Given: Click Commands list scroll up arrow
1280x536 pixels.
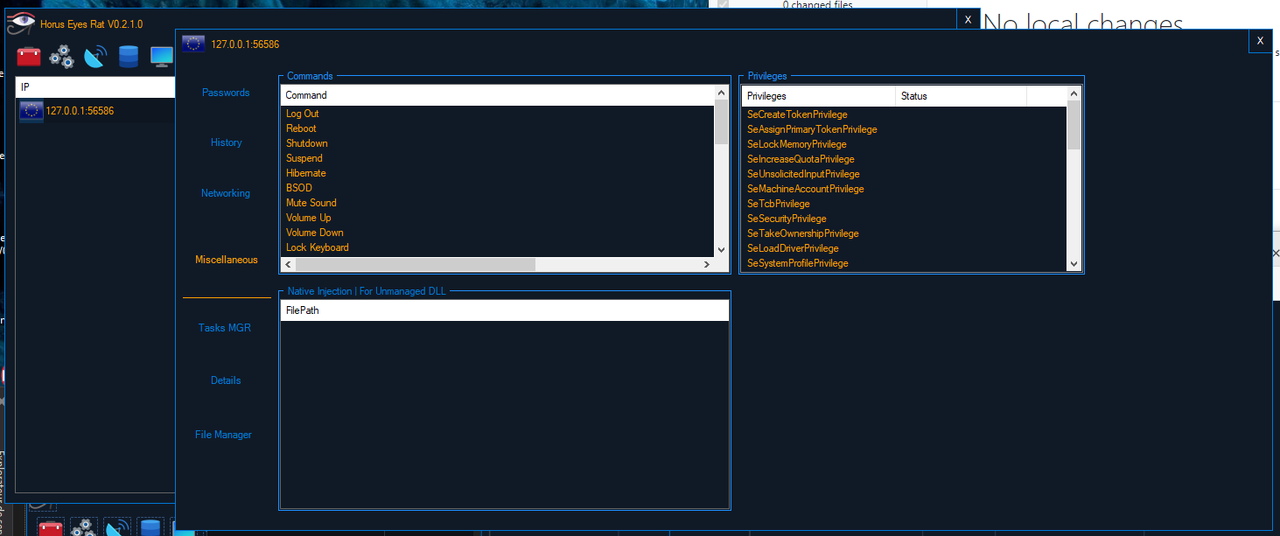Looking at the screenshot, I should (x=721, y=93).
